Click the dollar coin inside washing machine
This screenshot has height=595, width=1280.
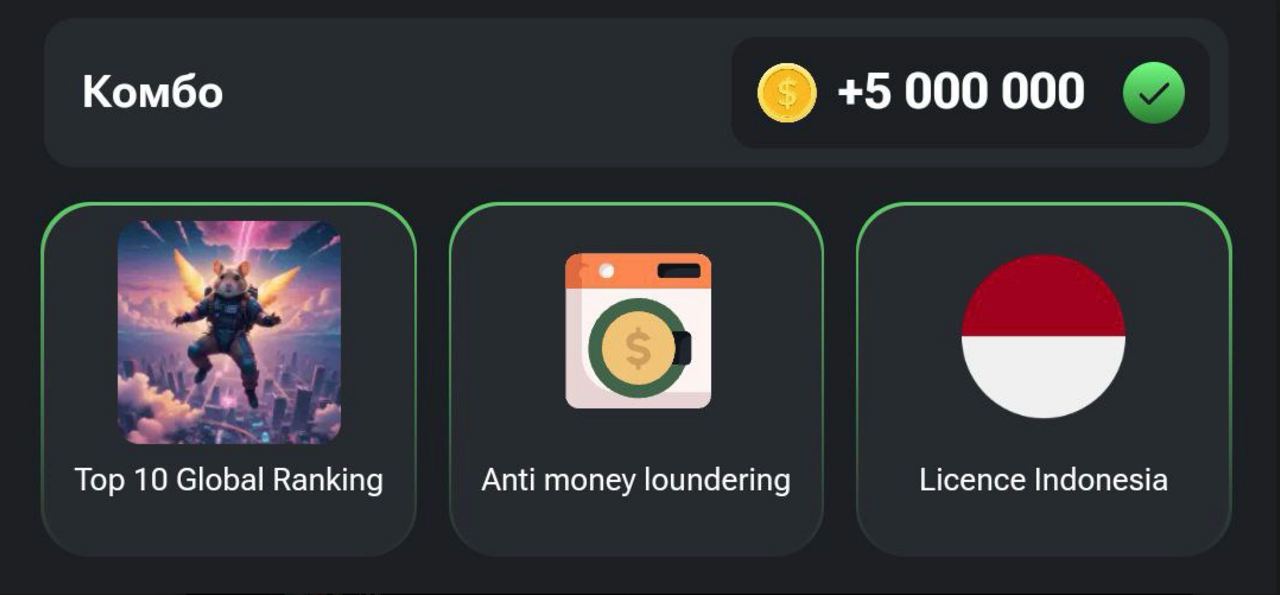[638, 348]
